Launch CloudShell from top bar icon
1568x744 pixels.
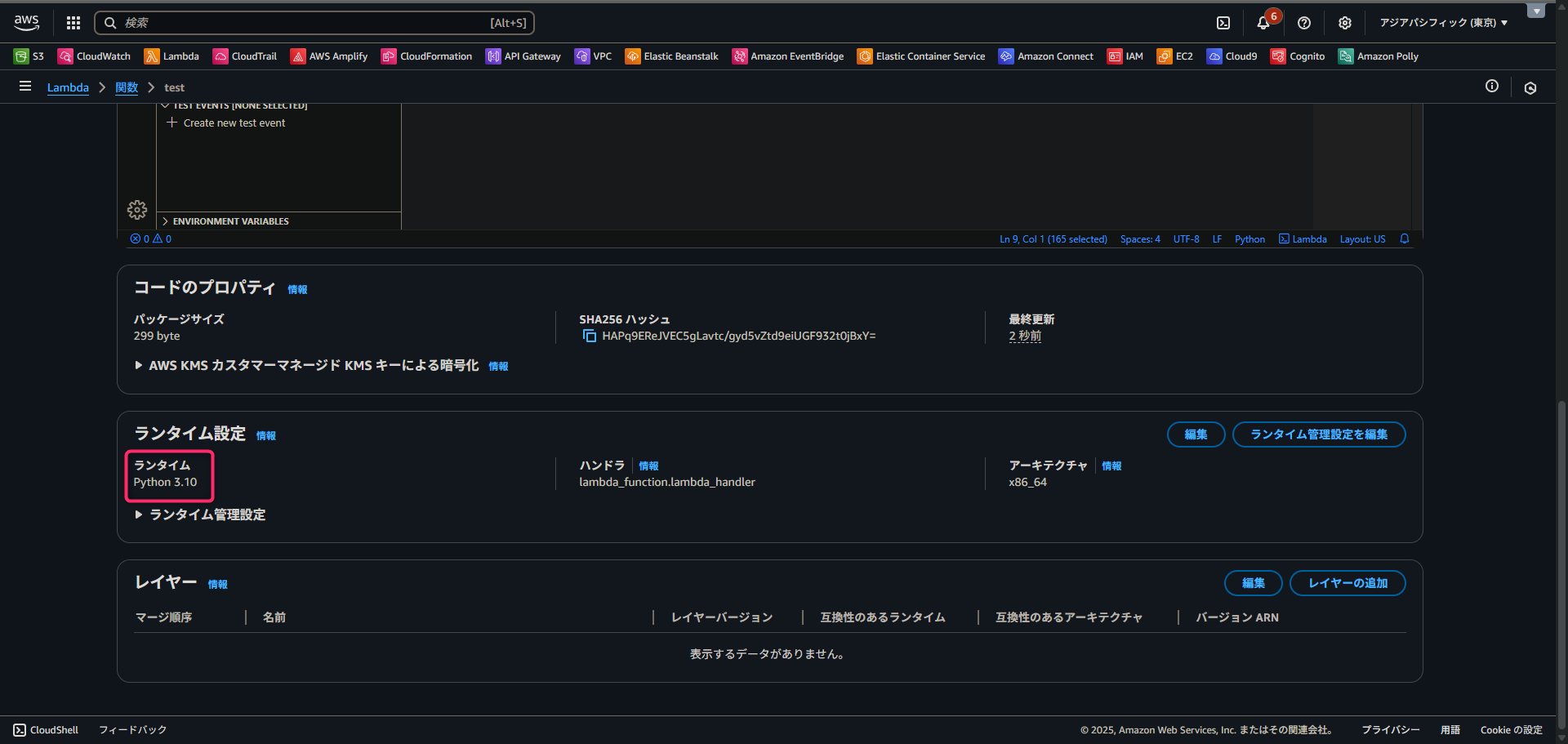pos(1223,23)
